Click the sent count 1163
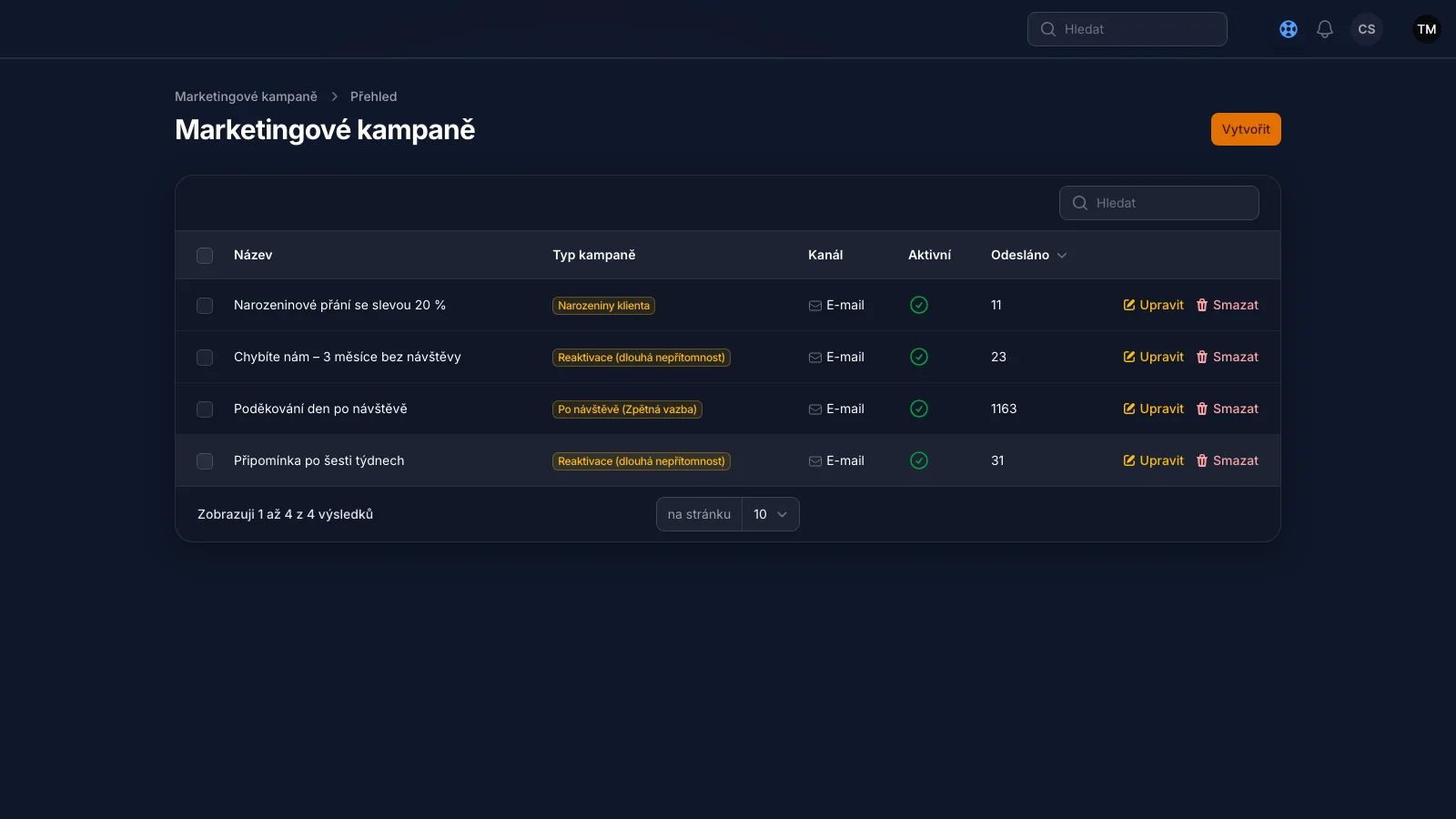 point(1004,409)
